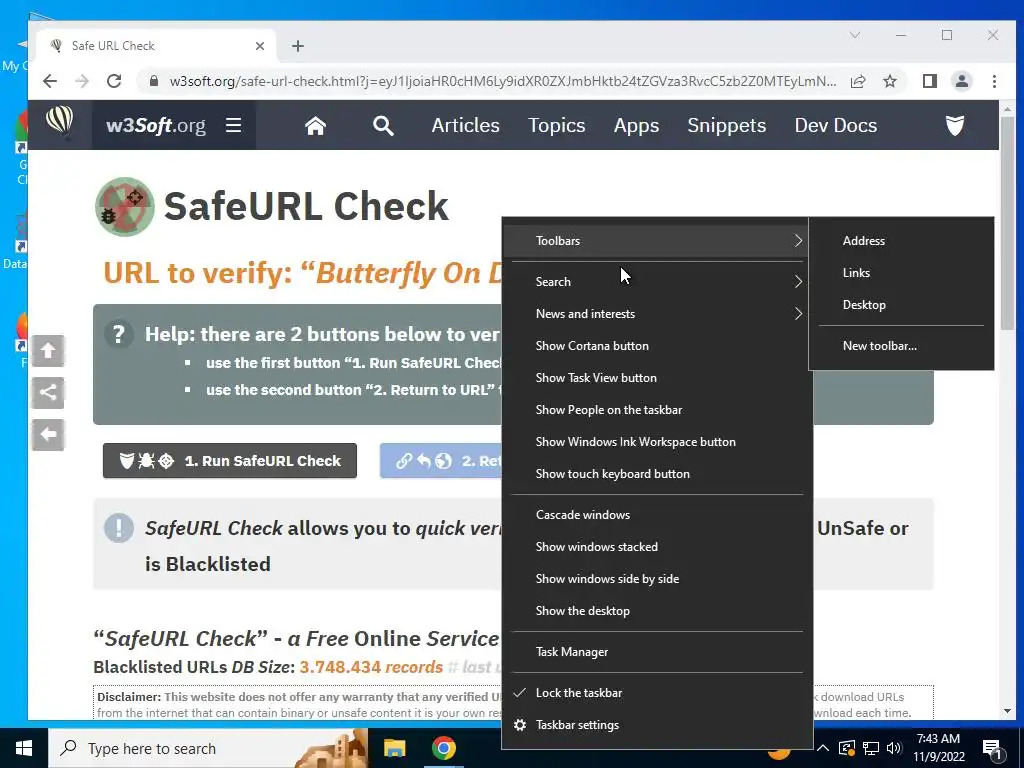Go back with the browser back arrow
The image size is (1024, 768).
(50, 81)
